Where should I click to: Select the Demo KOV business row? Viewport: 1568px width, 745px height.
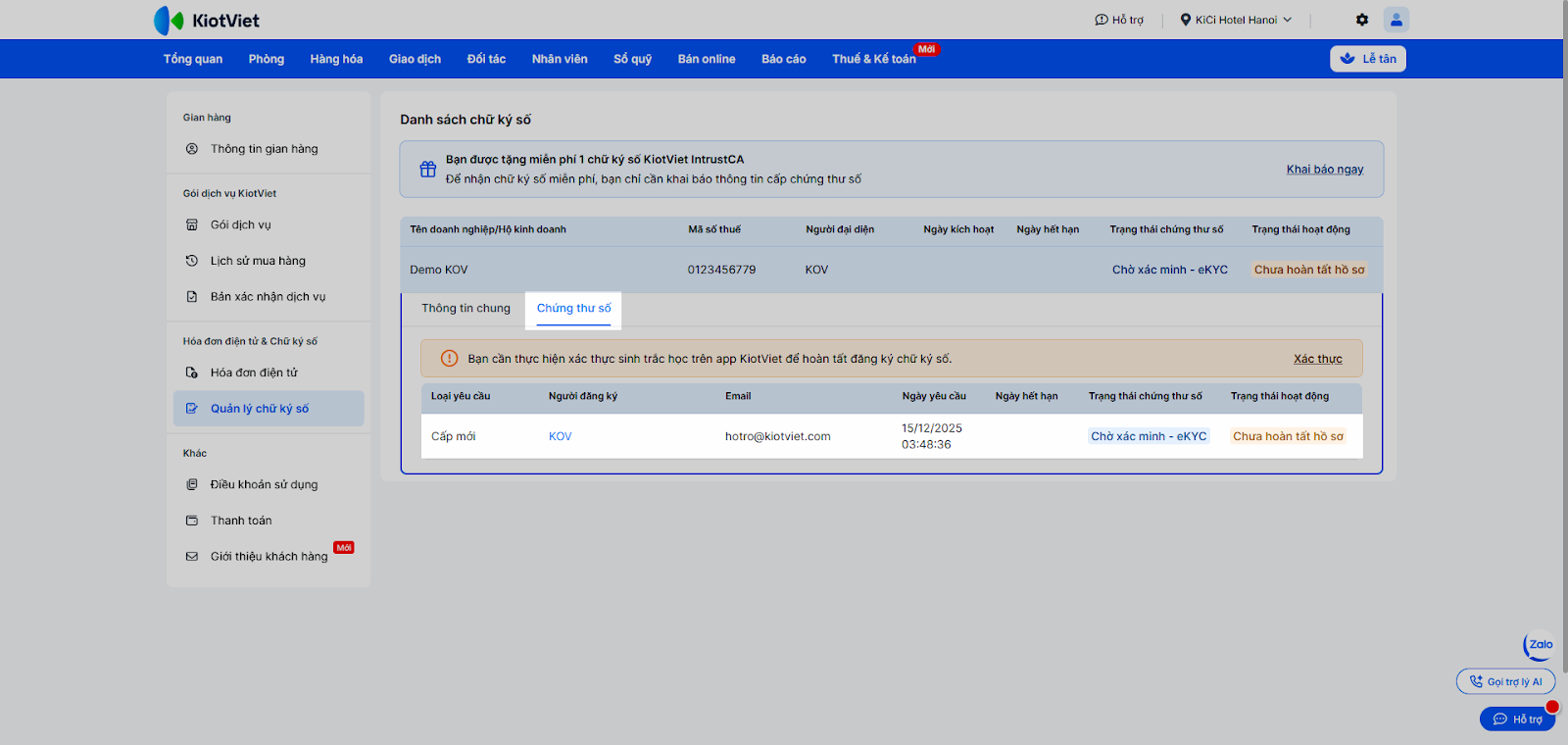[x=891, y=270]
